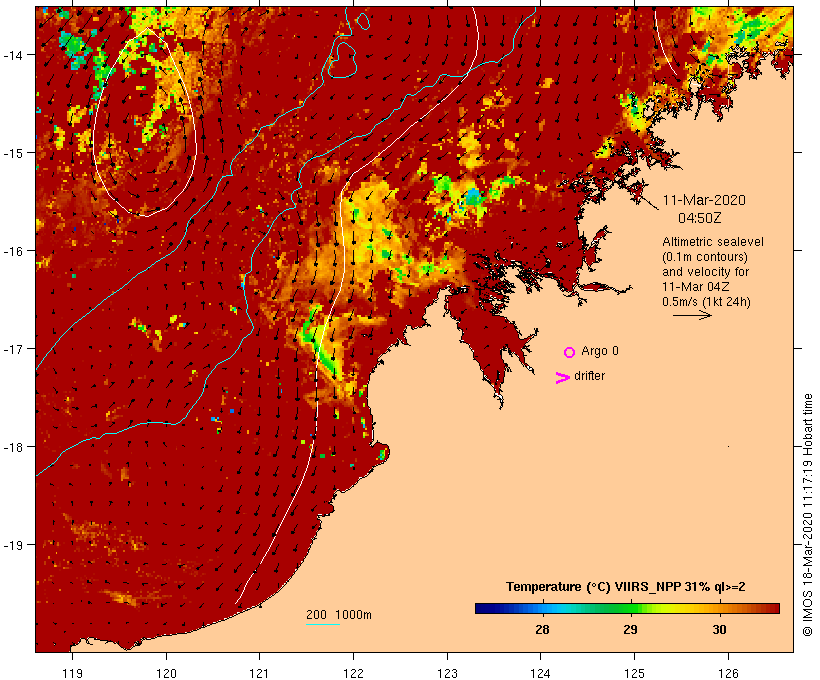Click the '11-Mar 04Z' caption line
The image size is (820, 680).
tap(696, 287)
